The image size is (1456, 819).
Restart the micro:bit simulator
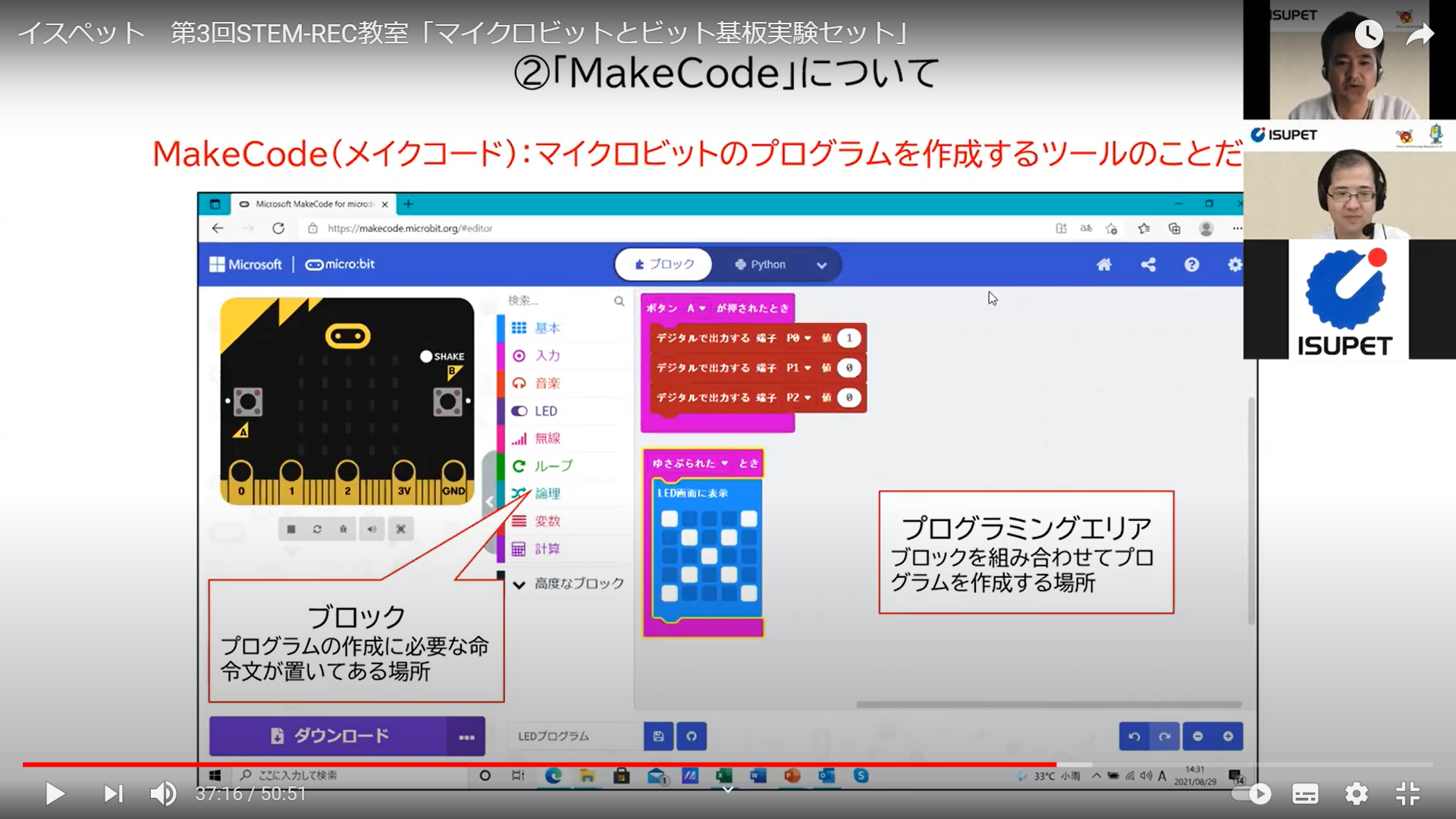click(317, 529)
